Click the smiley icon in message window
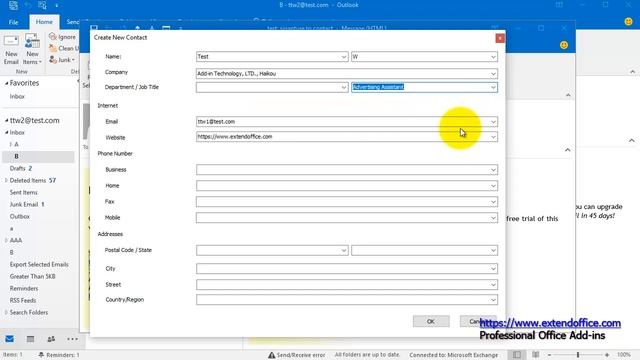 click(564, 45)
